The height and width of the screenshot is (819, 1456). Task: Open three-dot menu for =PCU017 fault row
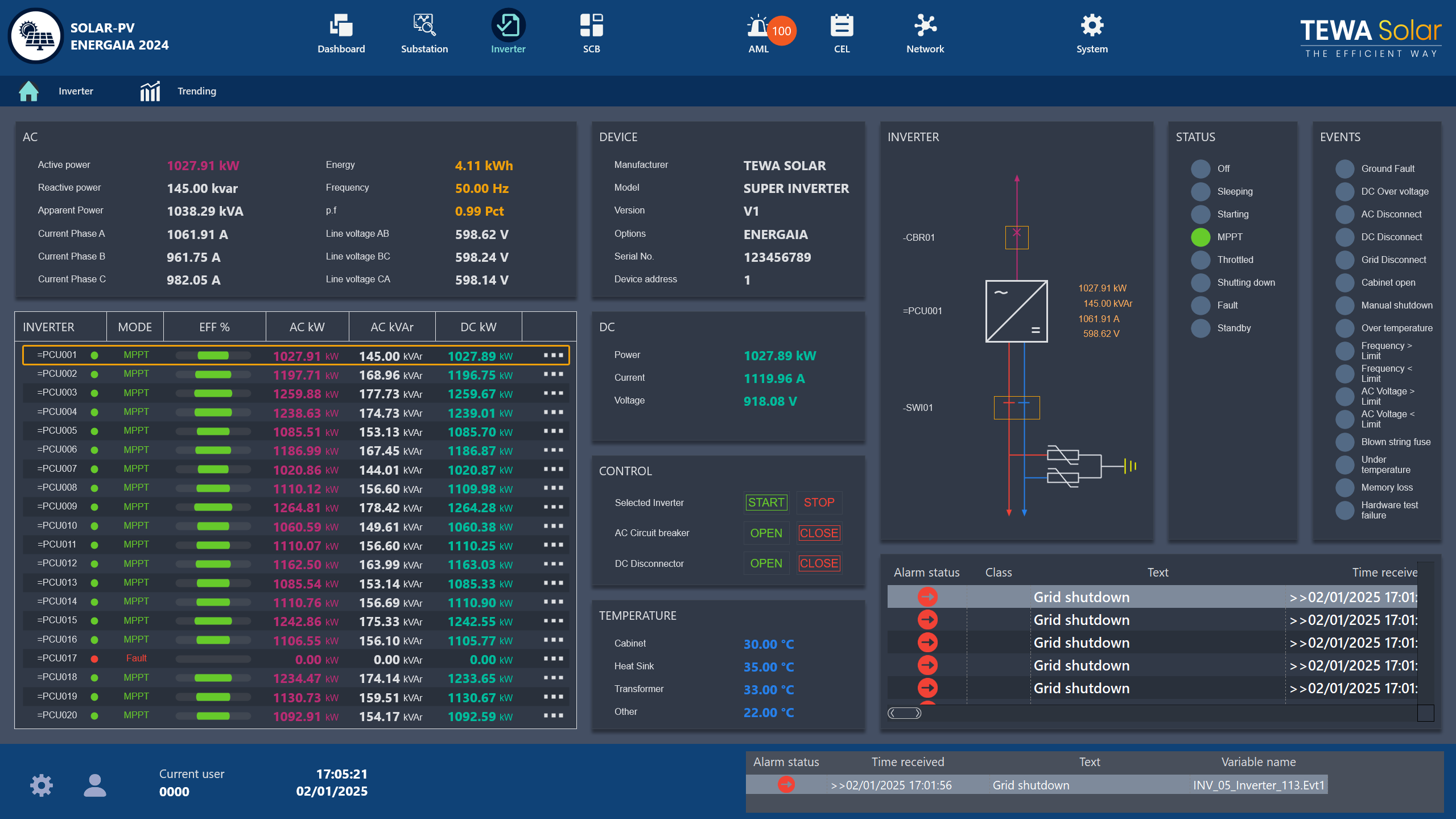552,659
